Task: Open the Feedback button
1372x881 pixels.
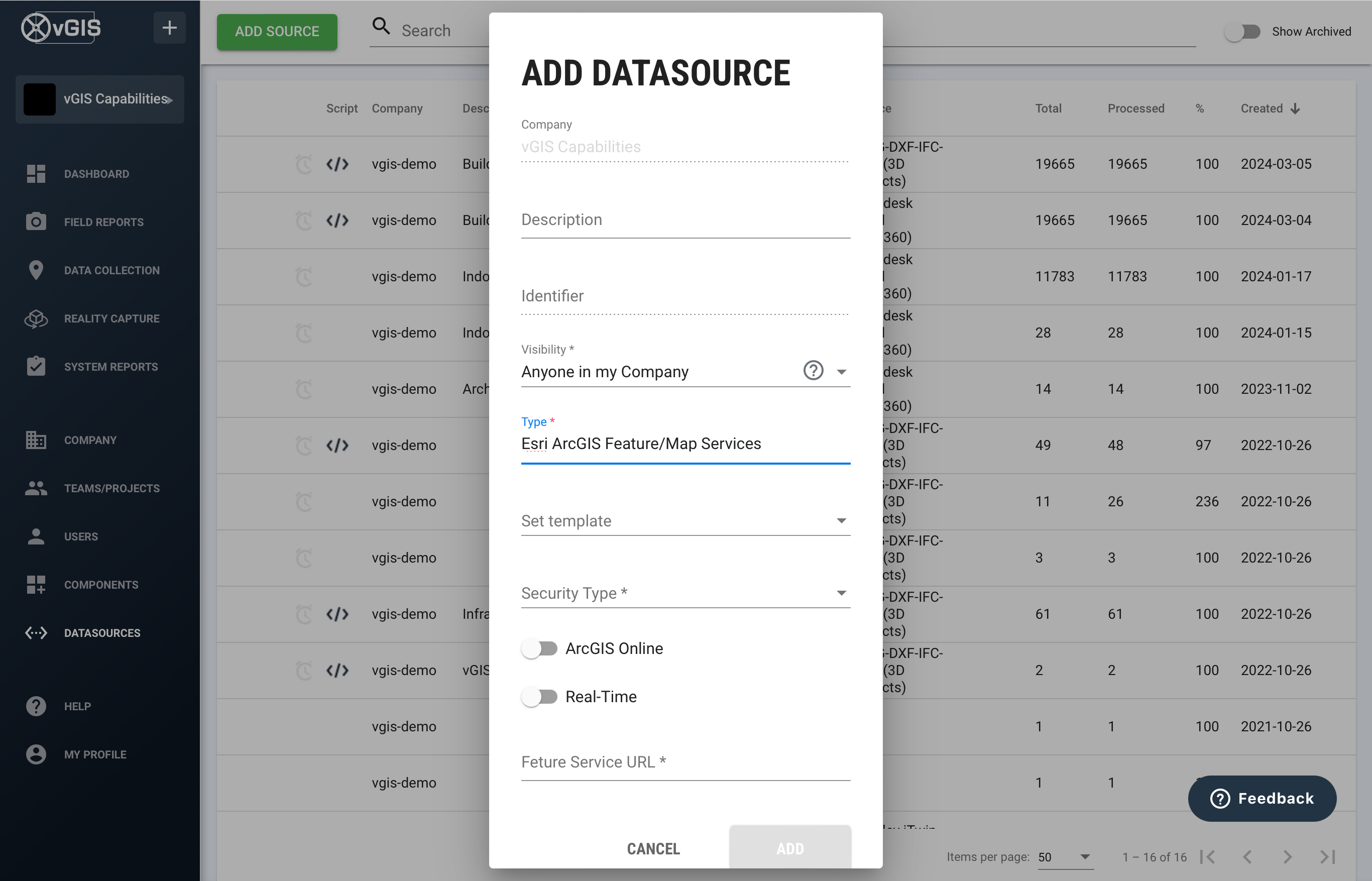Action: (x=1262, y=798)
